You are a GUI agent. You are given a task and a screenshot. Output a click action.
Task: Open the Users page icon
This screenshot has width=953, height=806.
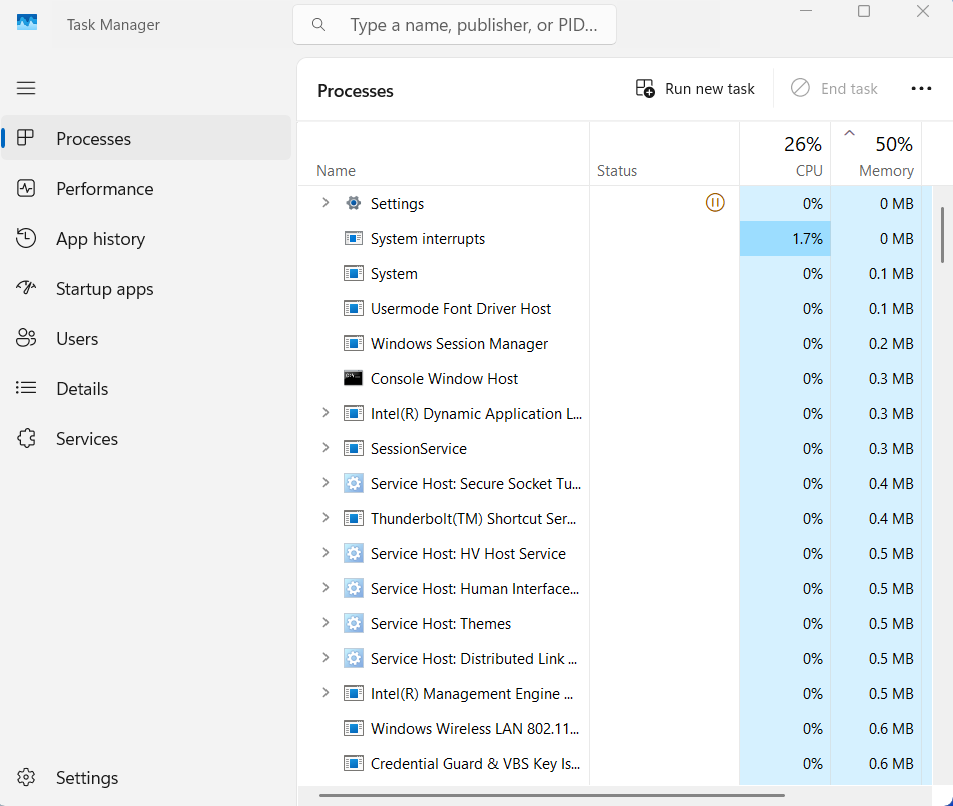tap(26, 339)
